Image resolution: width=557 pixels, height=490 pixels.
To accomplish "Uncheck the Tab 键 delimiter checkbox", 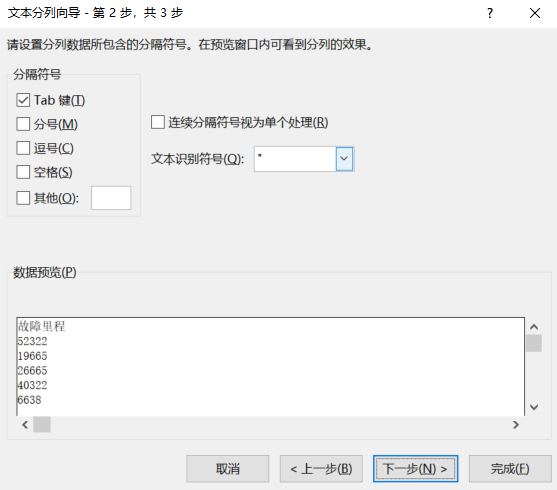I will [23, 100].
